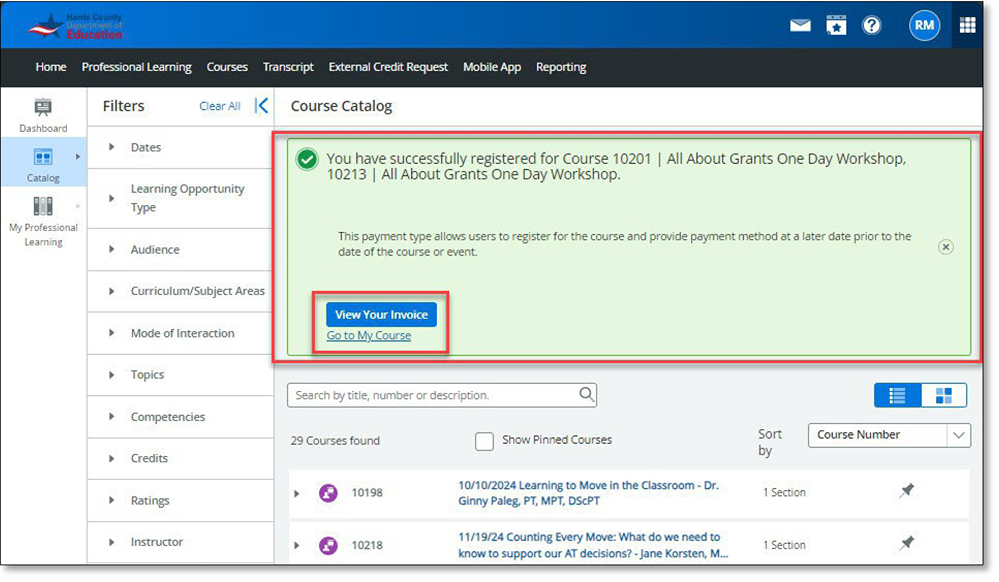999x582 pixels.
Task: Click the View Your Invoice button
Action: [381, 314]
